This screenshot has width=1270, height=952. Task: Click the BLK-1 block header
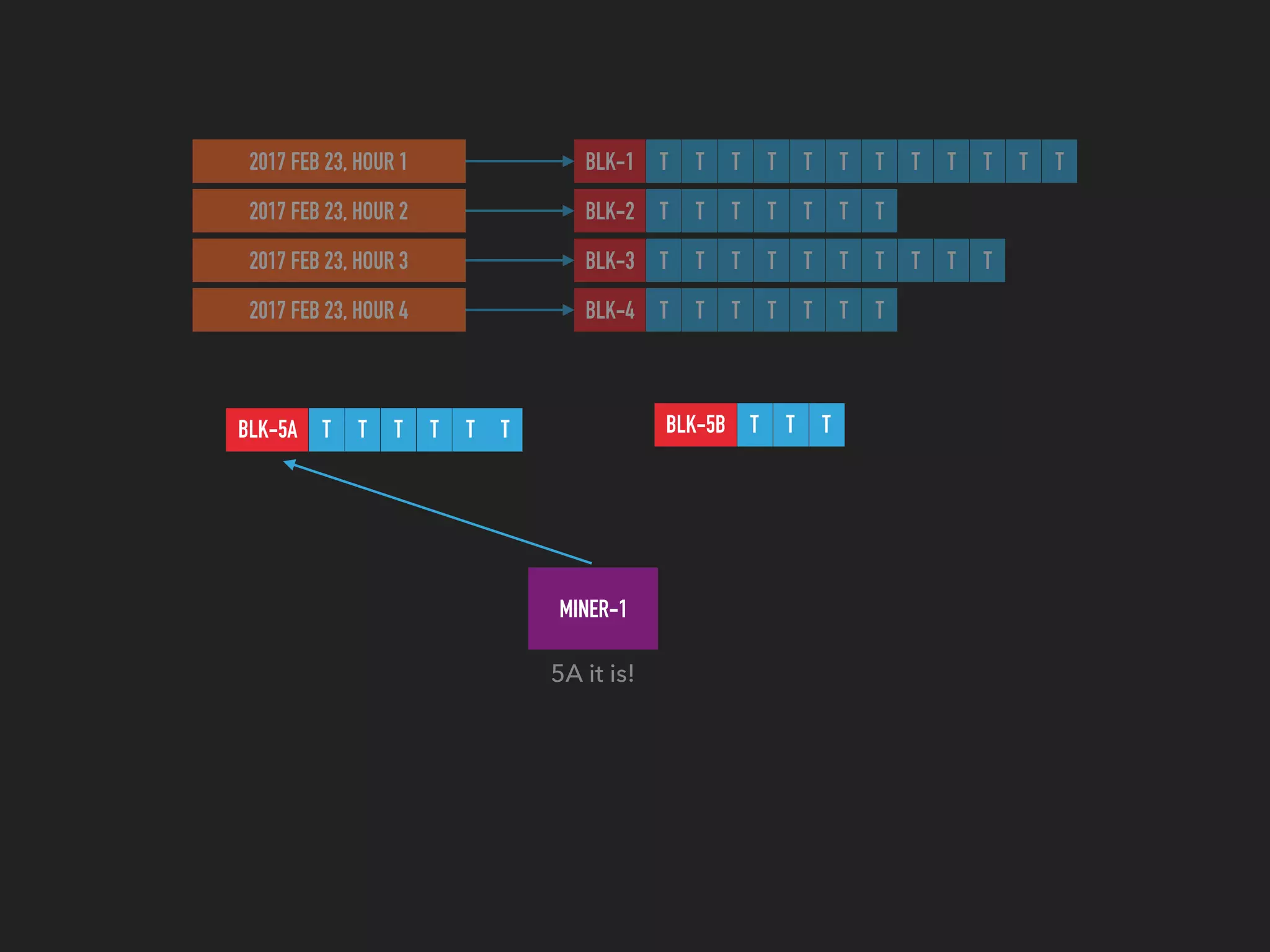610,161
